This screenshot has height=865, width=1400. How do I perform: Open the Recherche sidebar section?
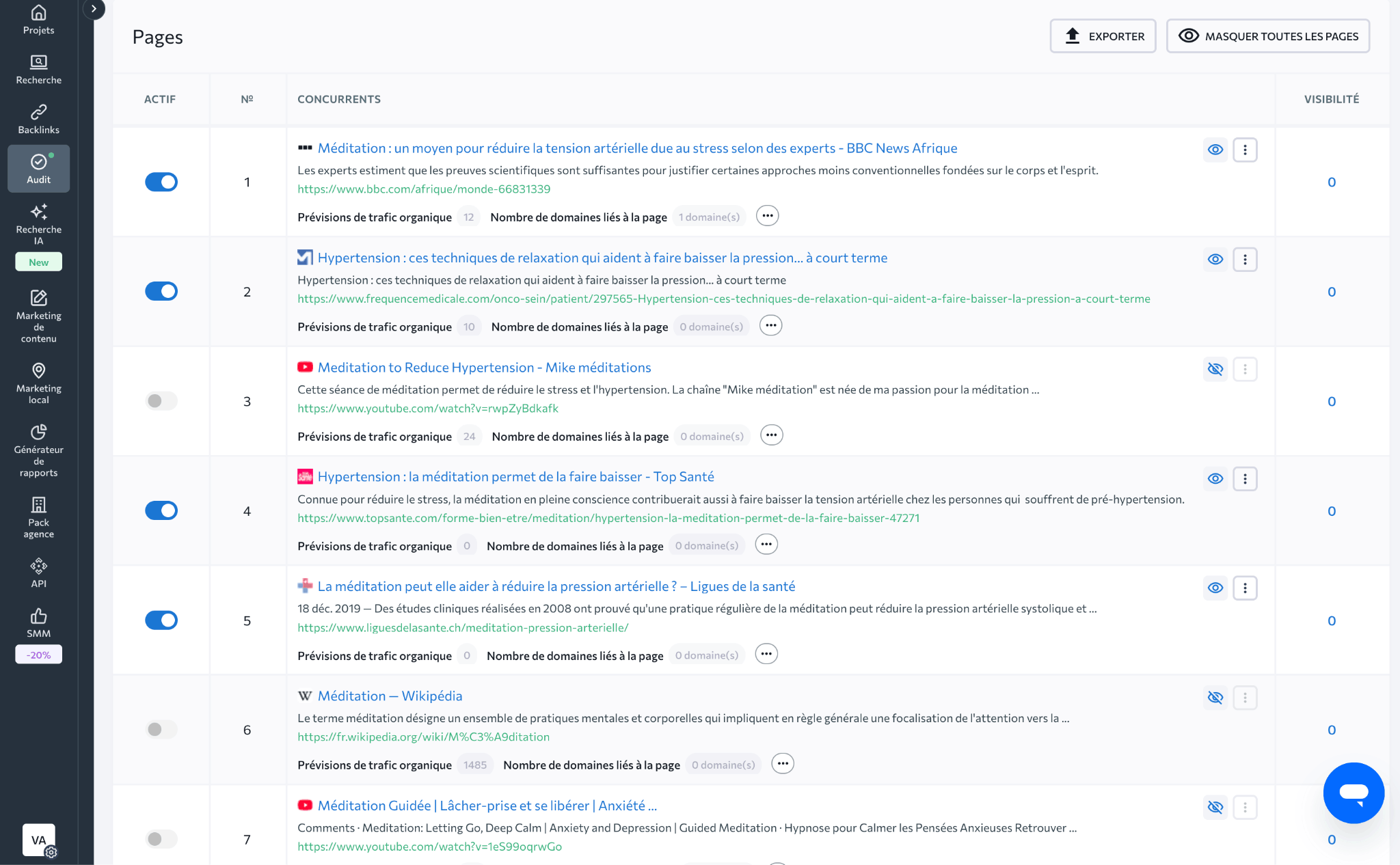[38, 70]
